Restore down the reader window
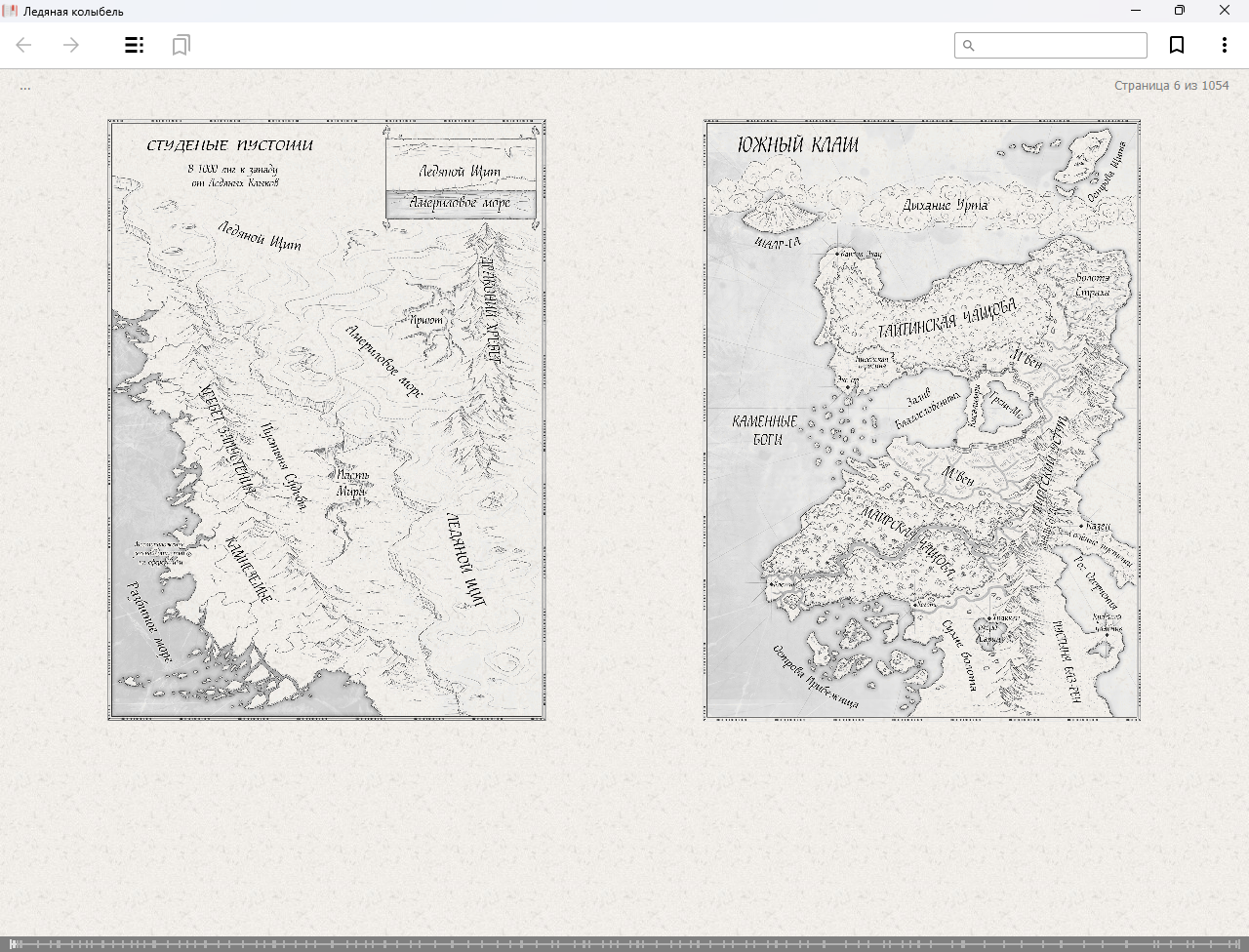Viewport: 1249px width, 952px height. click(x=1180, y=11)
